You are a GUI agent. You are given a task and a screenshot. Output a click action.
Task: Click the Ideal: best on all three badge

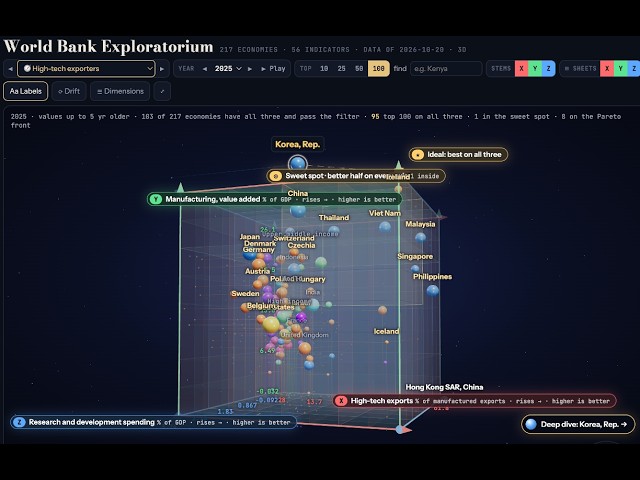click(458, 155)
